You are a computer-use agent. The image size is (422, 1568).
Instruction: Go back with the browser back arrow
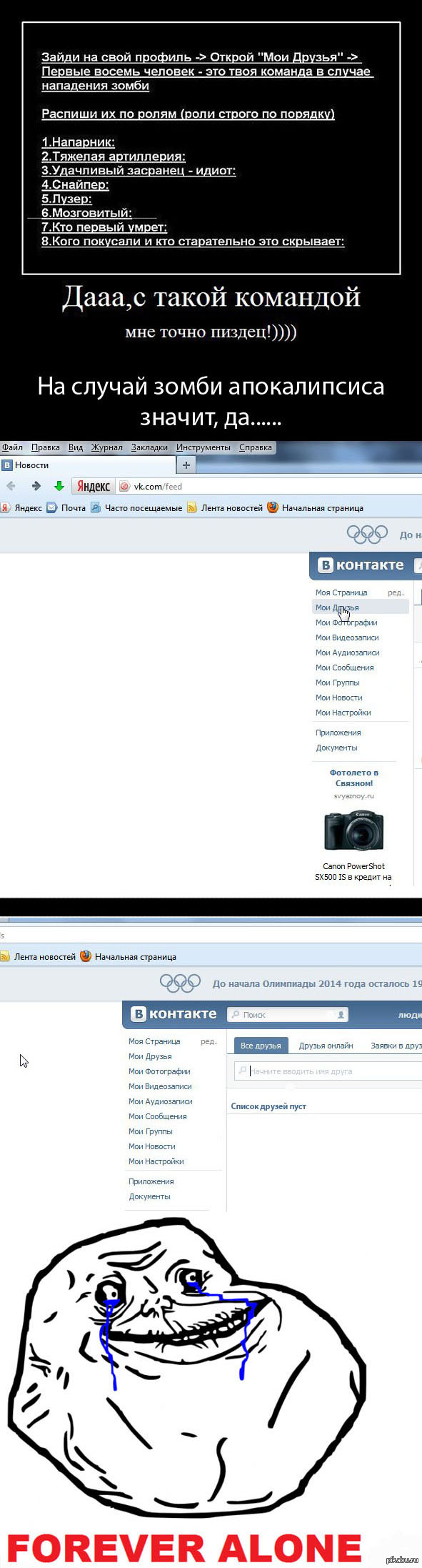pyautogui.click(x=11, y=486)
